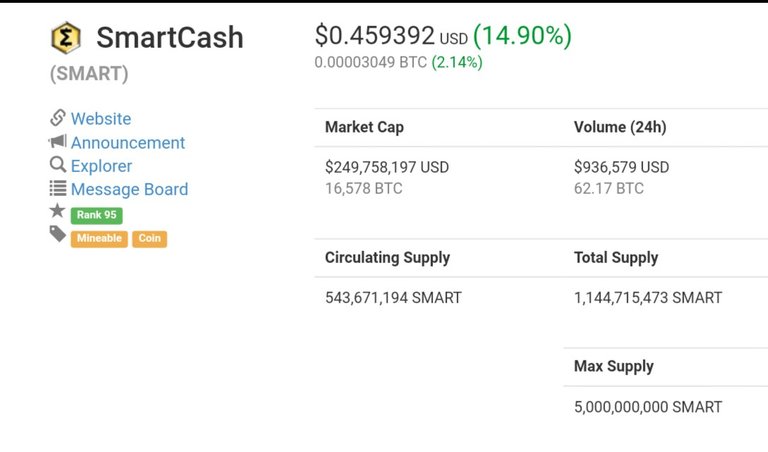Screen dimensions: 768x452
Task: Click the tag icon next to Mineable
Action: [57, 234]
